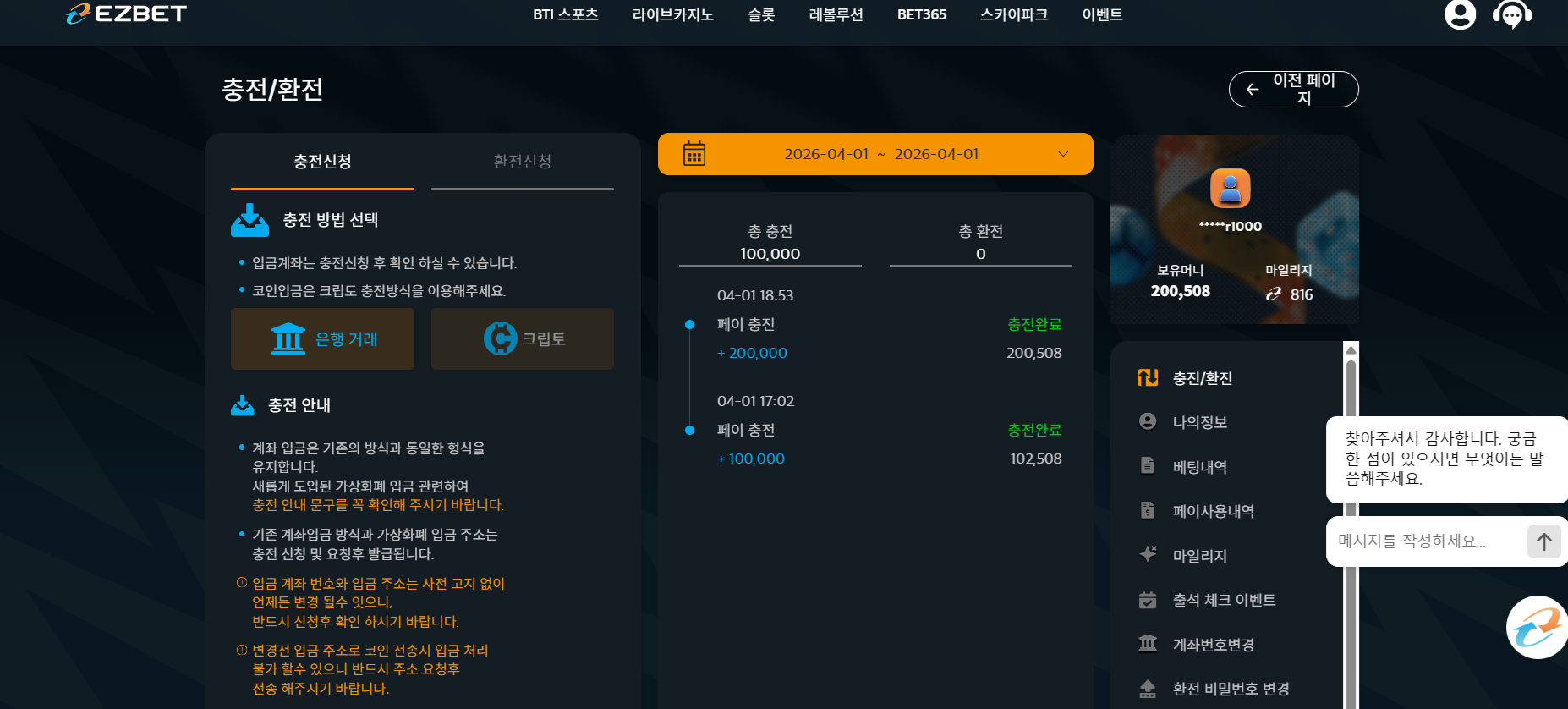The image size is (1568, 709).
Task: Click the calendar icon in date bar
Action: [x=694, y=154]
